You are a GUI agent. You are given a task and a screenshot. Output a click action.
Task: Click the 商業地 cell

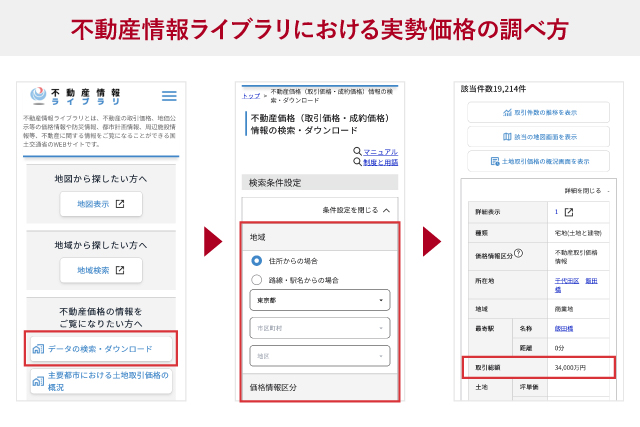578,309
